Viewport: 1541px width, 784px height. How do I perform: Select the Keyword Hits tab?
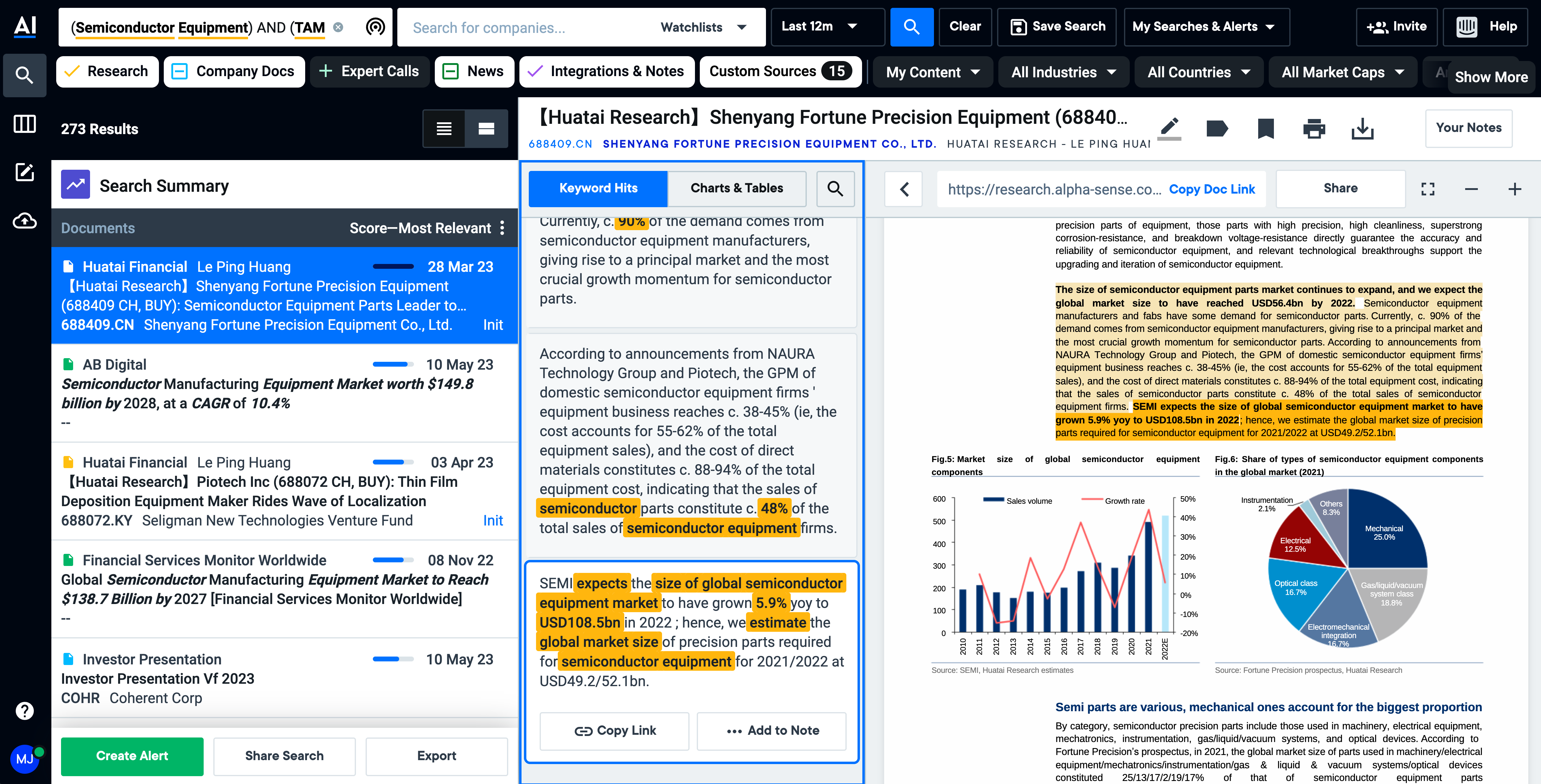tap(598, 188)
